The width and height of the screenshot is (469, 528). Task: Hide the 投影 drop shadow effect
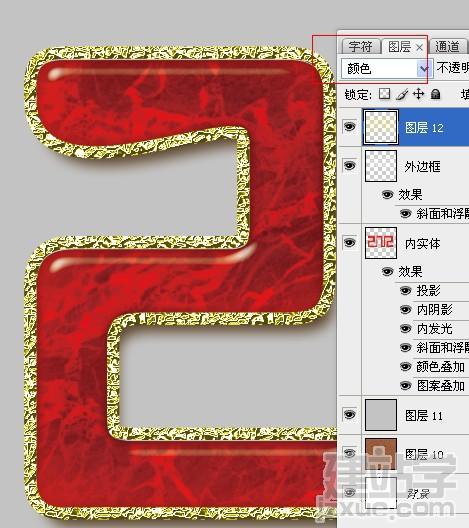click(x=406, y=290)
